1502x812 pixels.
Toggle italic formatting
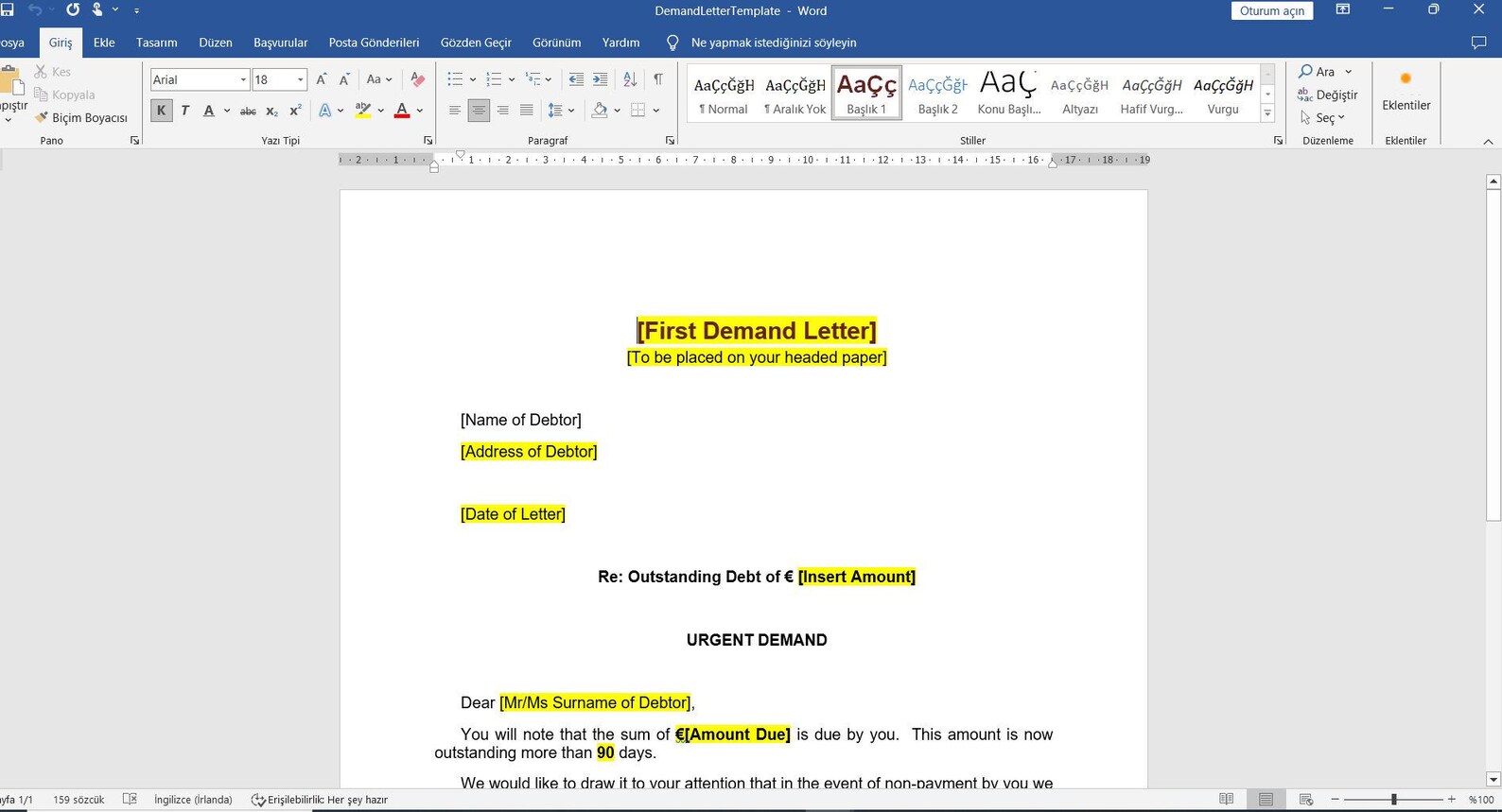tap(184, 111)
